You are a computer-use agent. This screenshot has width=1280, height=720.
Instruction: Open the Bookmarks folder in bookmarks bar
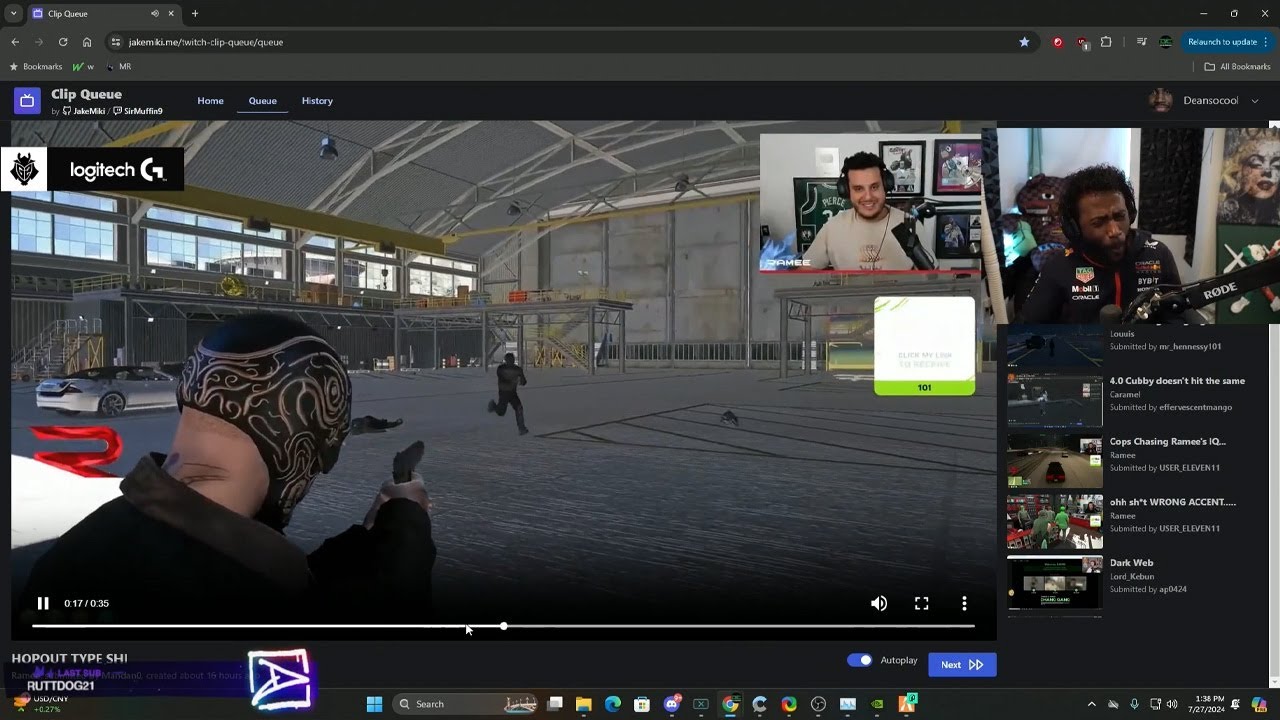tap(35, 67)
